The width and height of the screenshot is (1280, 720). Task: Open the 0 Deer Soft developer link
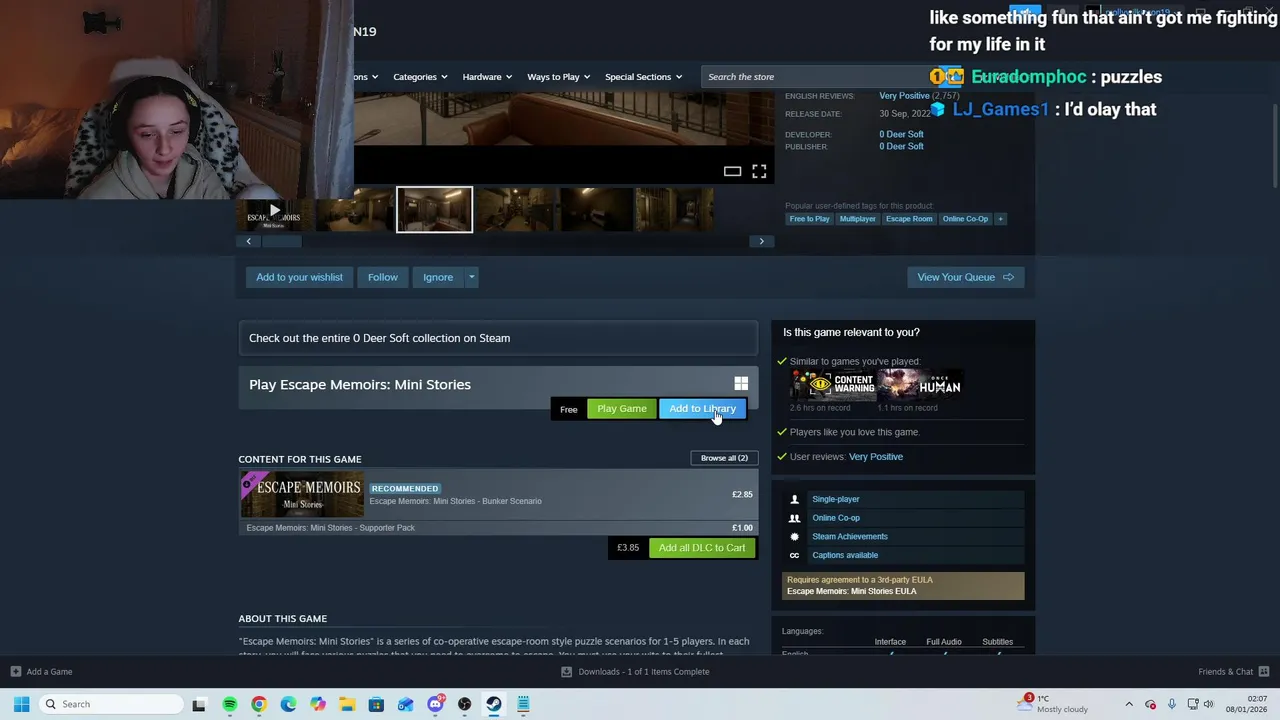[901, 134]
